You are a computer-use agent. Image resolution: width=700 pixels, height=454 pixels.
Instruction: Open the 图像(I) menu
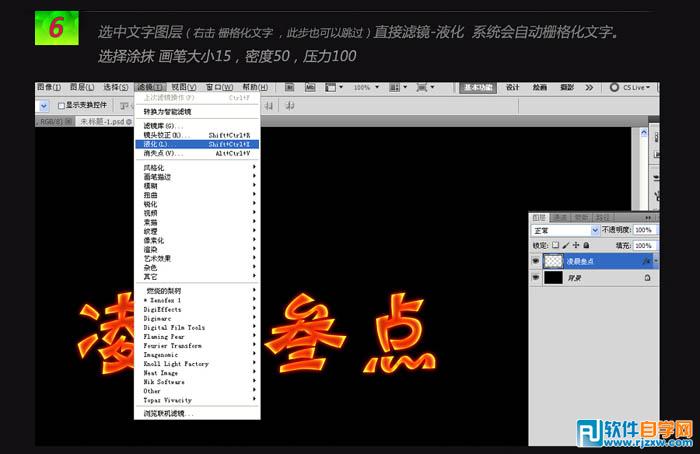tap(49, 87)
